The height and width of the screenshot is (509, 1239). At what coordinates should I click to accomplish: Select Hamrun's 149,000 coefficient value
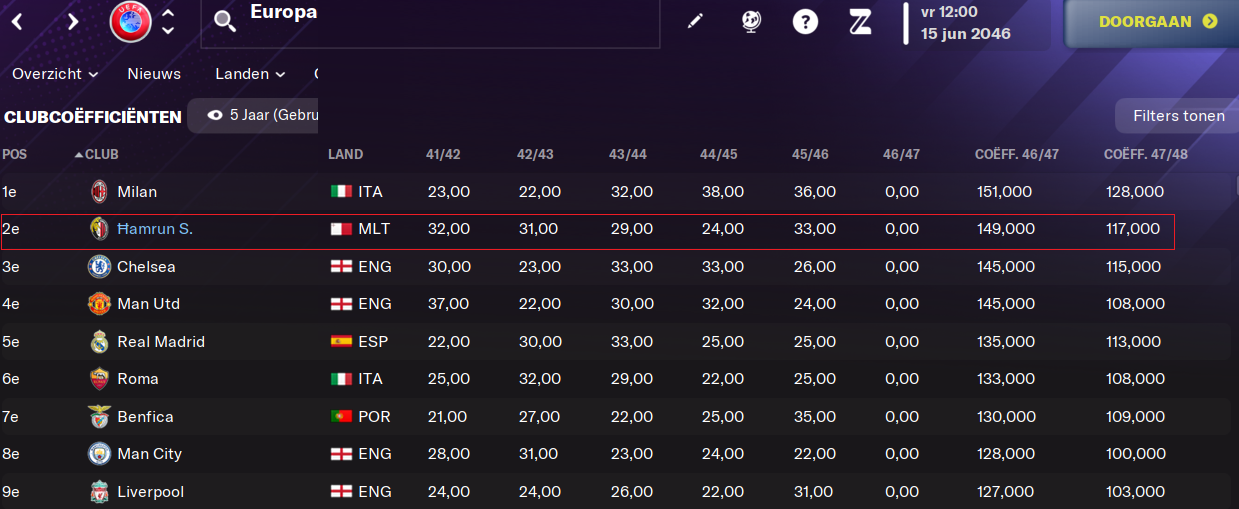pos(1005,229)
